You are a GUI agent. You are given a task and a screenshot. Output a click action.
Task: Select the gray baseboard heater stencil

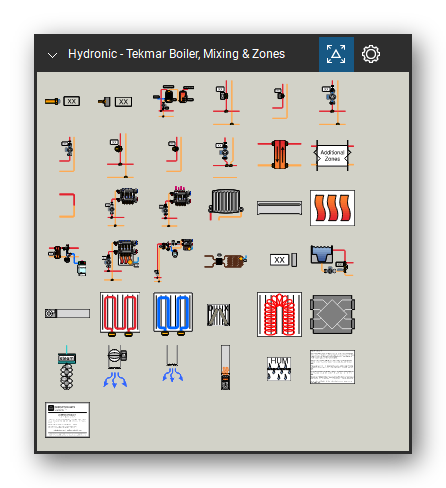click(279, 208)
